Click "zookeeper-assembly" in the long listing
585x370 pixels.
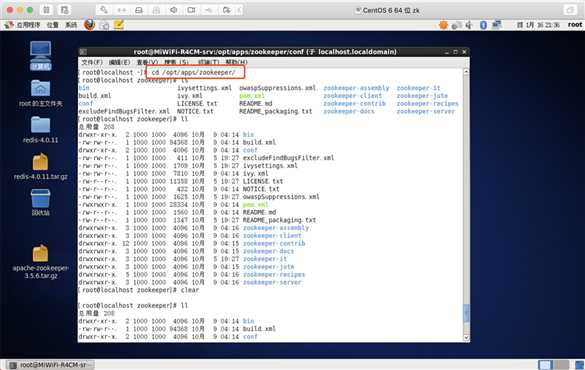coord(276,228)
